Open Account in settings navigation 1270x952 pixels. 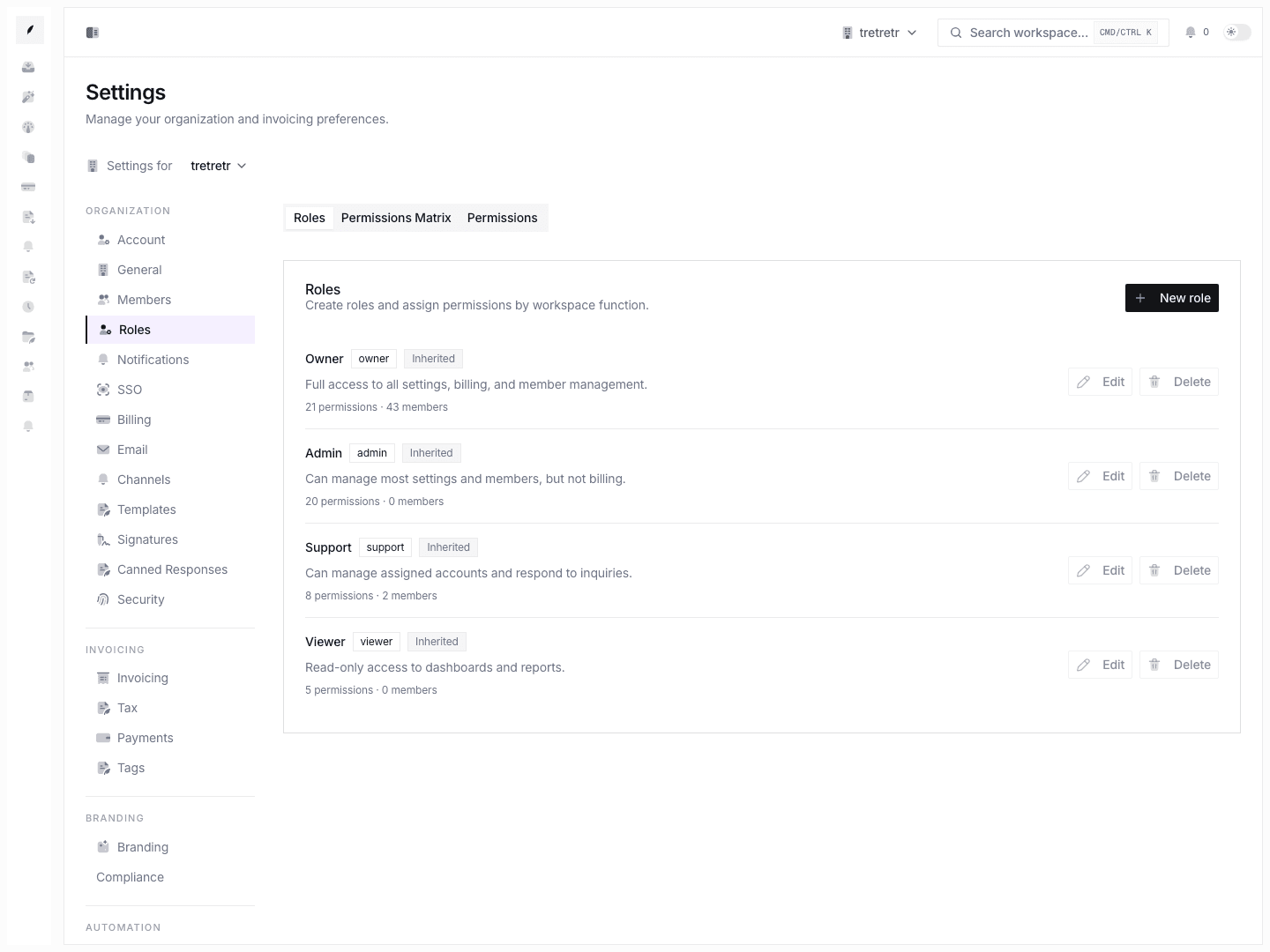coord(170,240)
